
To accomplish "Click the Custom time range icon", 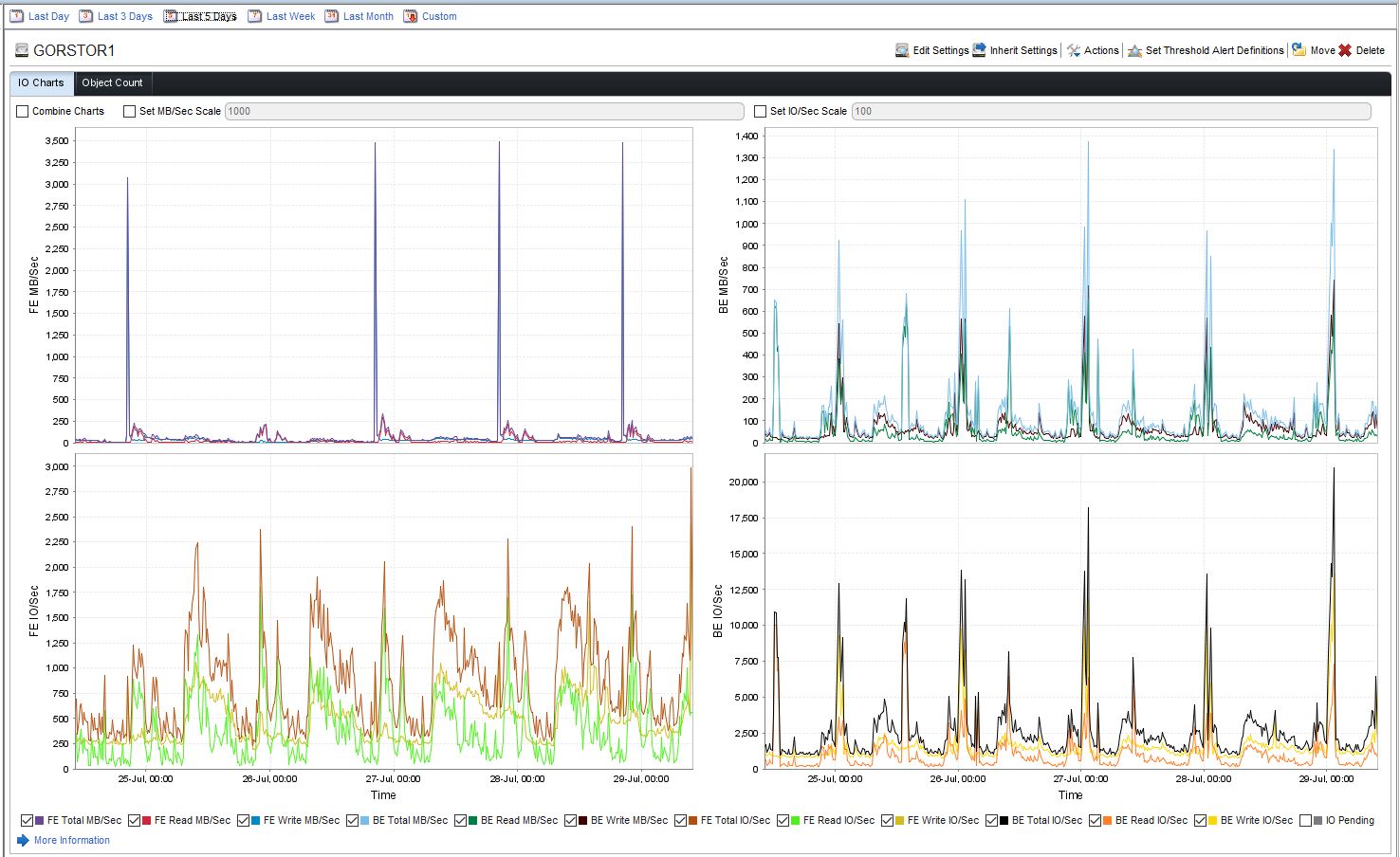I will click(x=410, y=16).
